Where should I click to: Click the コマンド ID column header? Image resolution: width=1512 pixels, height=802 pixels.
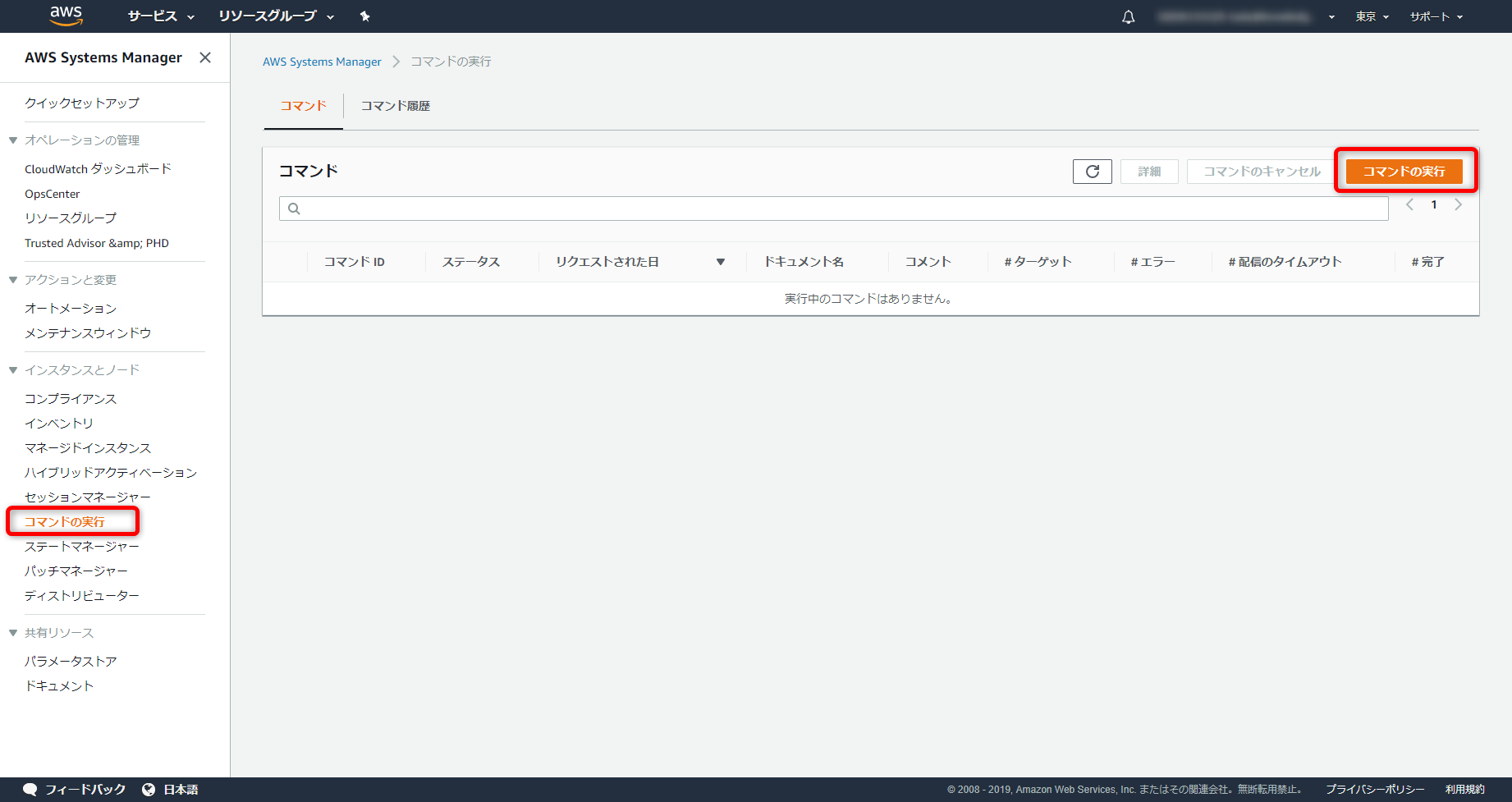pyautogui.click(x=355, y=262)
